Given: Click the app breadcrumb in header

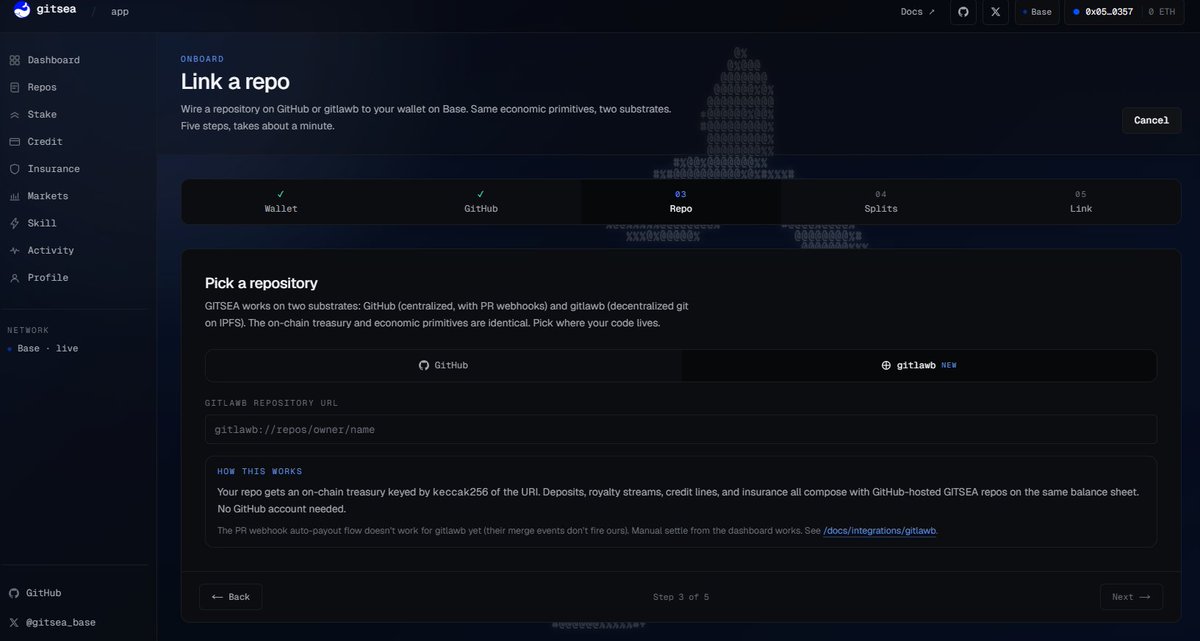Looking at the screenshot, I should pos(119,12).
